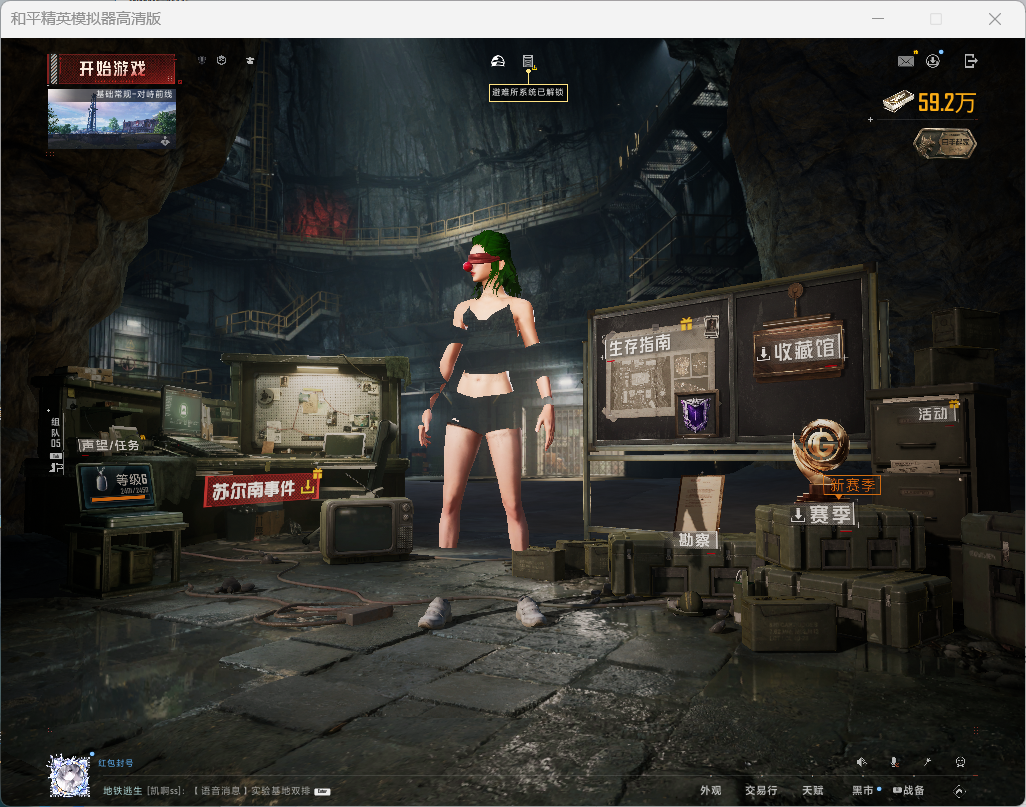Click the gold G trophy icon

pos(821,446)
